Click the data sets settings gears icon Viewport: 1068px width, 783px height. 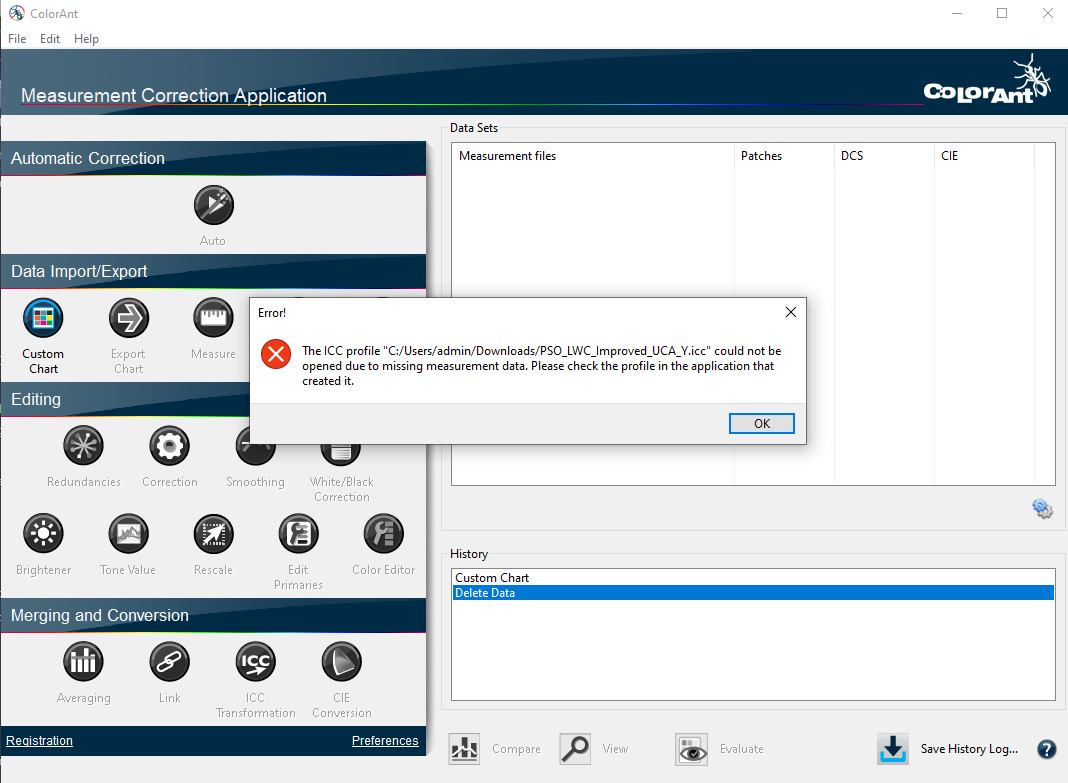1042,509
